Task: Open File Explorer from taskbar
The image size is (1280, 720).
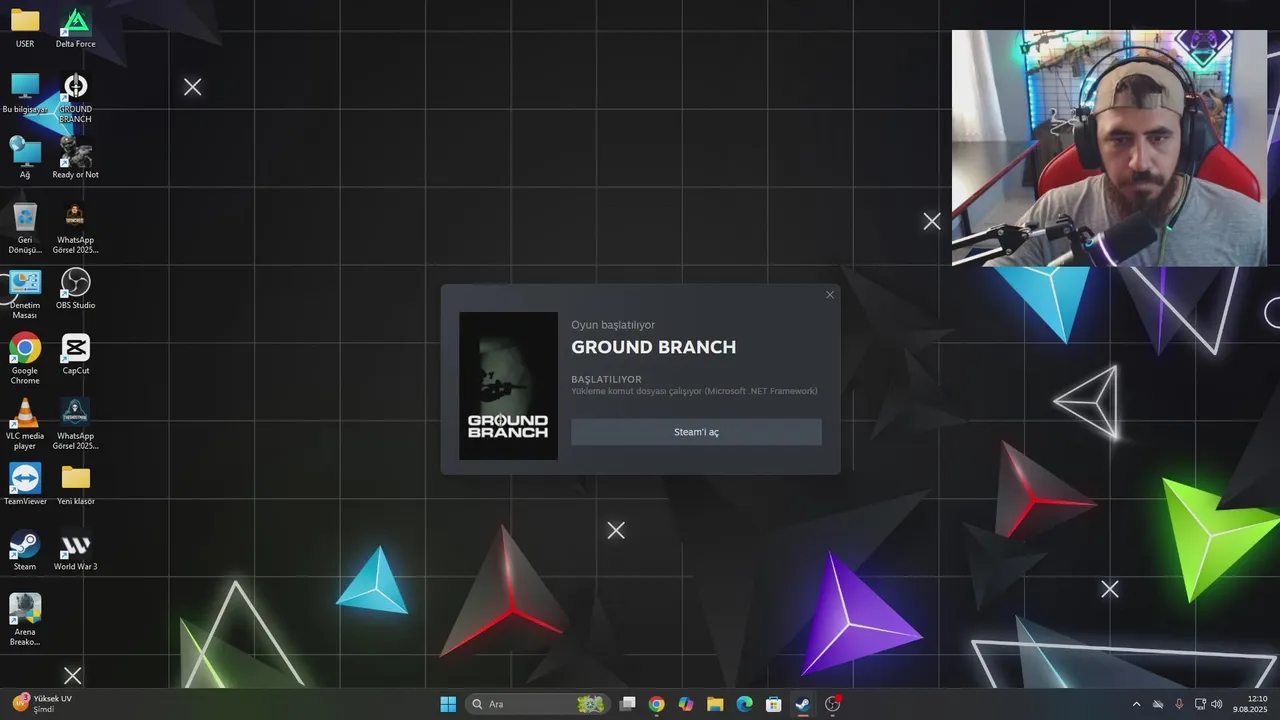Action: (715, 704)
